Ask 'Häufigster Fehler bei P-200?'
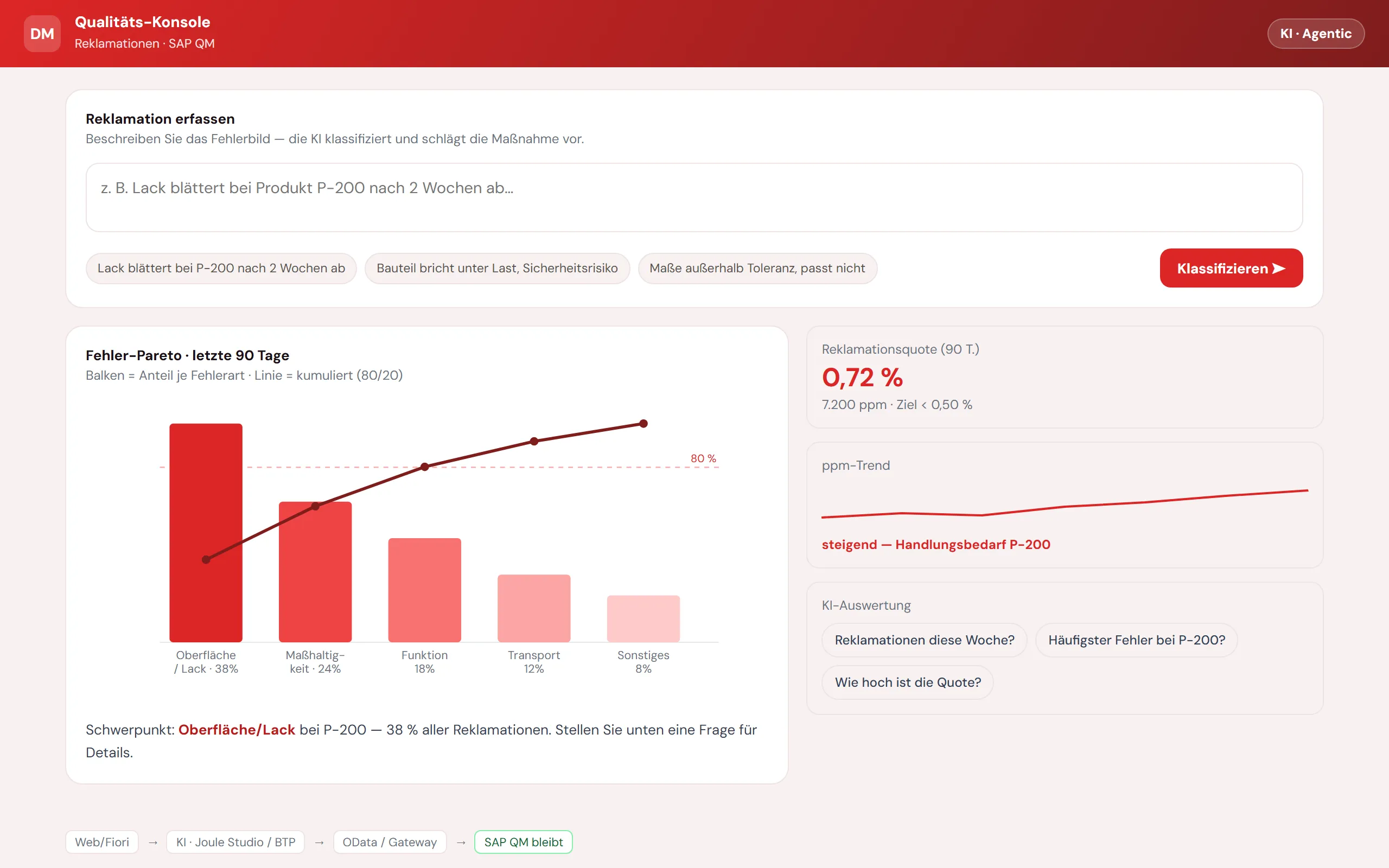This screenshot has width=1389, height=868. pos(1137,640)
